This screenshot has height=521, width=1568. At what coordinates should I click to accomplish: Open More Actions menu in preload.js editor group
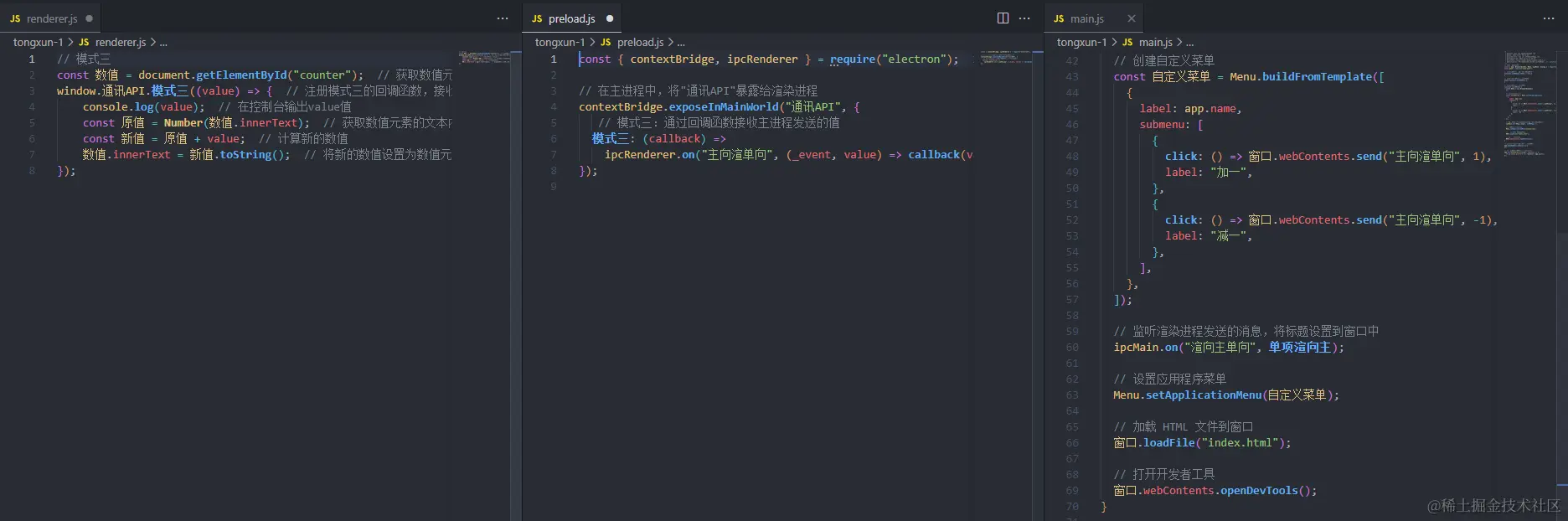tap(1024, 18)
